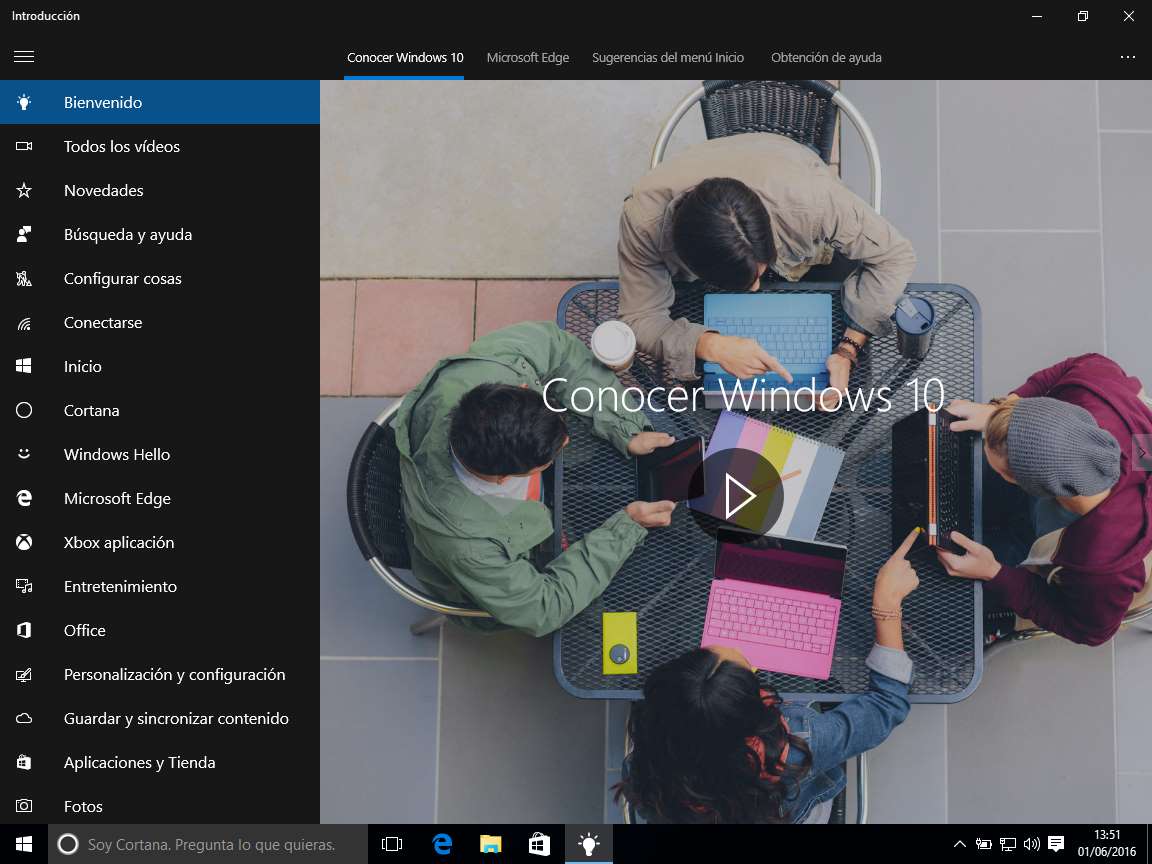Screen dimensions: 1152x864
Task: Click the Task View taskbar button
Action: coord(392,844)
